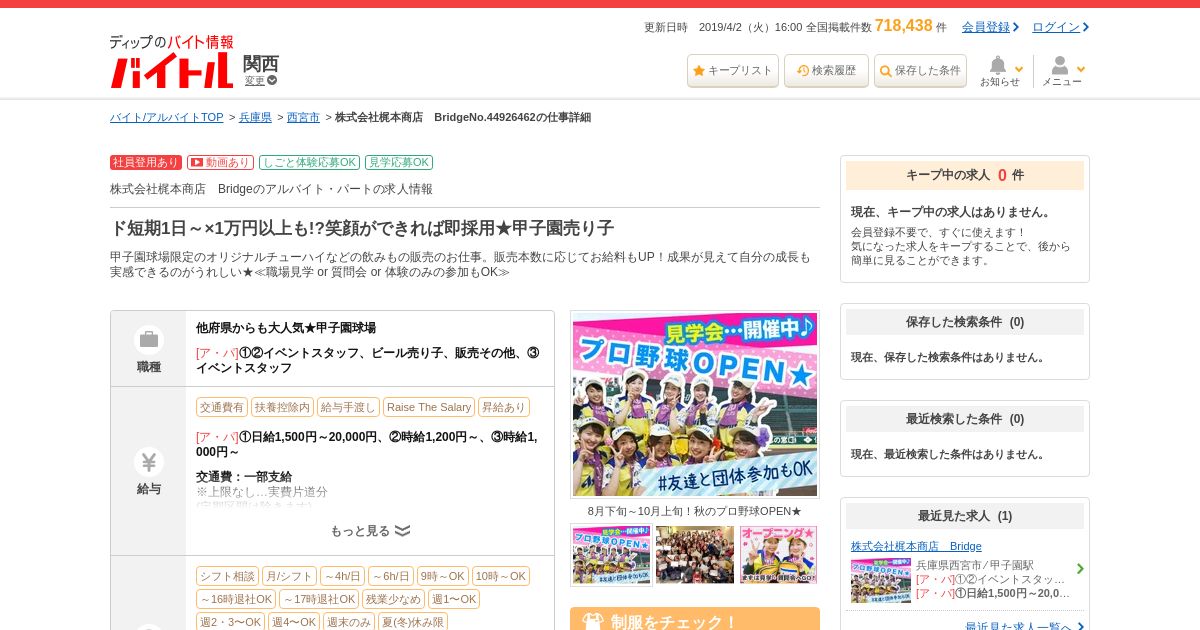The width and height of the screenshot is (1200, 630).
Task: Open 最近見た求人一覧へ link
Action: 1018,627
